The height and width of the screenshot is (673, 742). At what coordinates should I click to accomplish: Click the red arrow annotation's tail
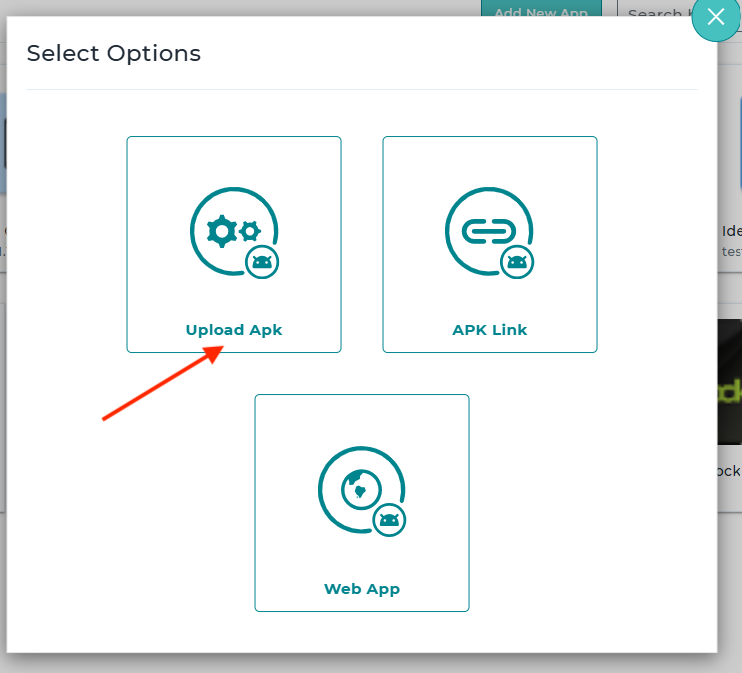tap(106, 418)
